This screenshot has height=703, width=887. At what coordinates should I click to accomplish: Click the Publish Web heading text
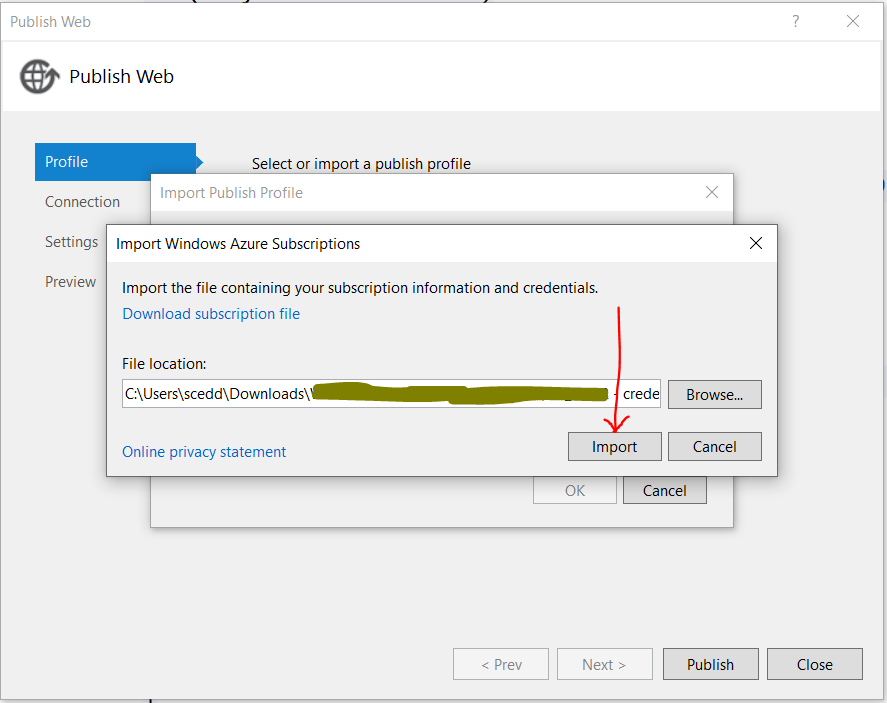click(x=122, y=76)
